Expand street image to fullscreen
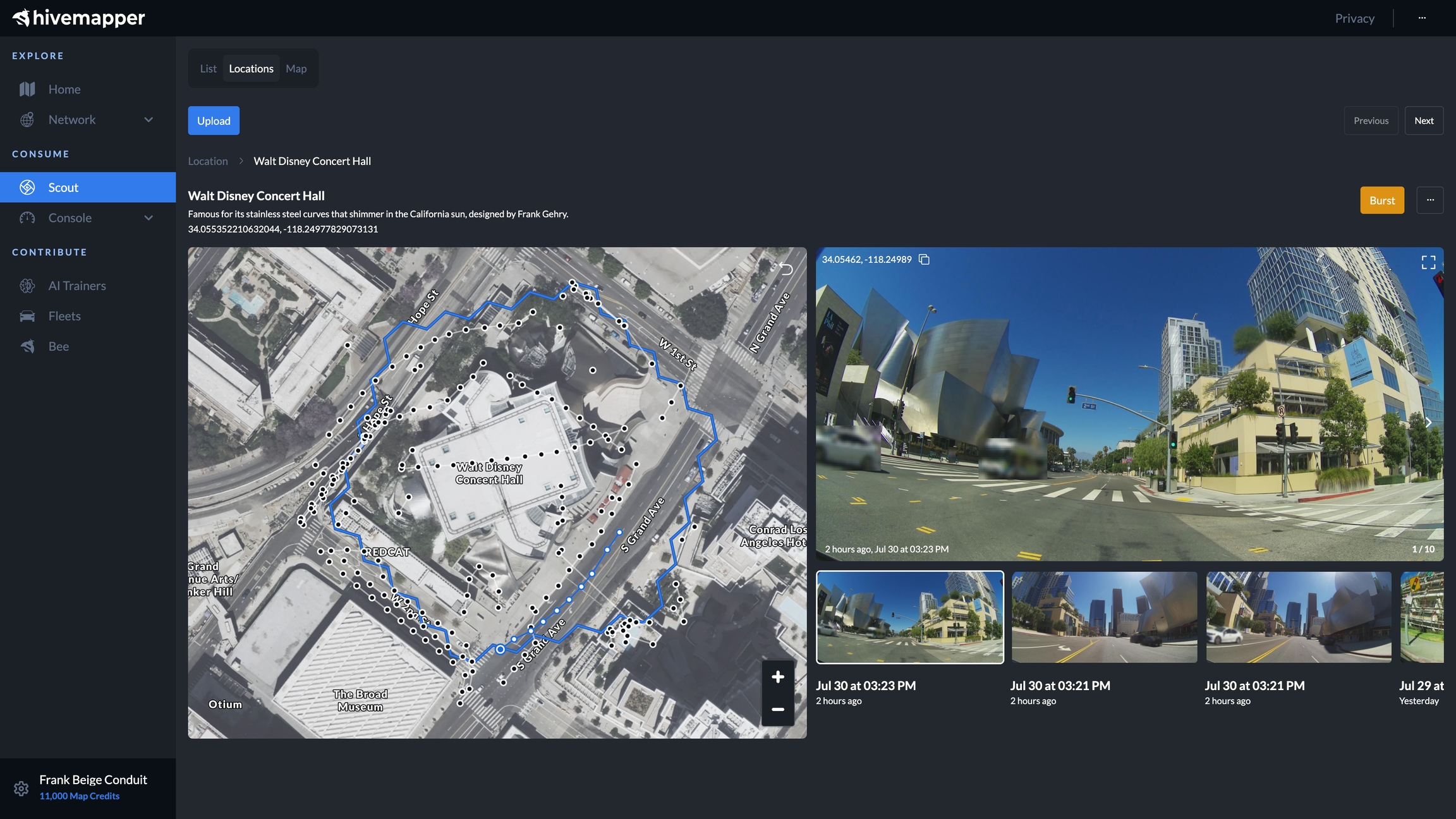The image size is (1456, 819). [1428, 262]
